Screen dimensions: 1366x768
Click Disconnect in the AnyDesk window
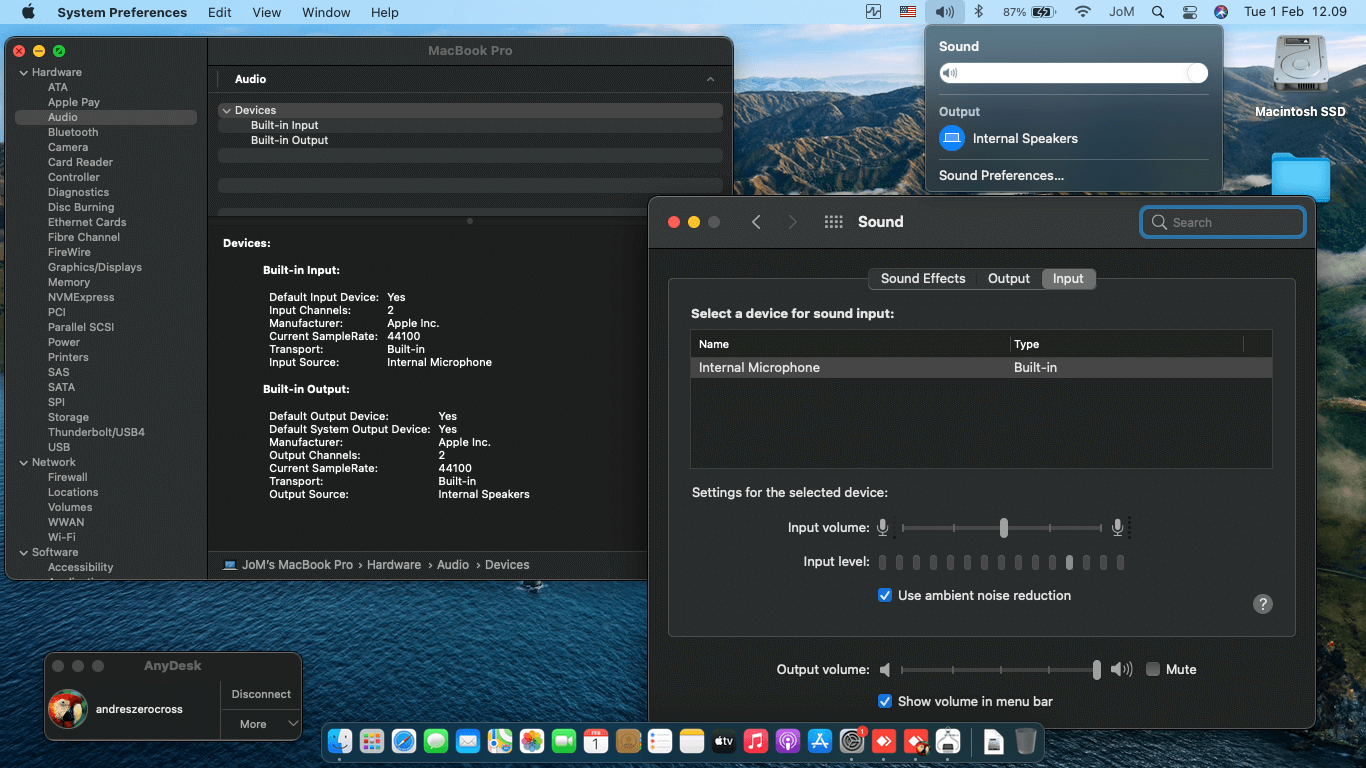(x=260, y=693)
